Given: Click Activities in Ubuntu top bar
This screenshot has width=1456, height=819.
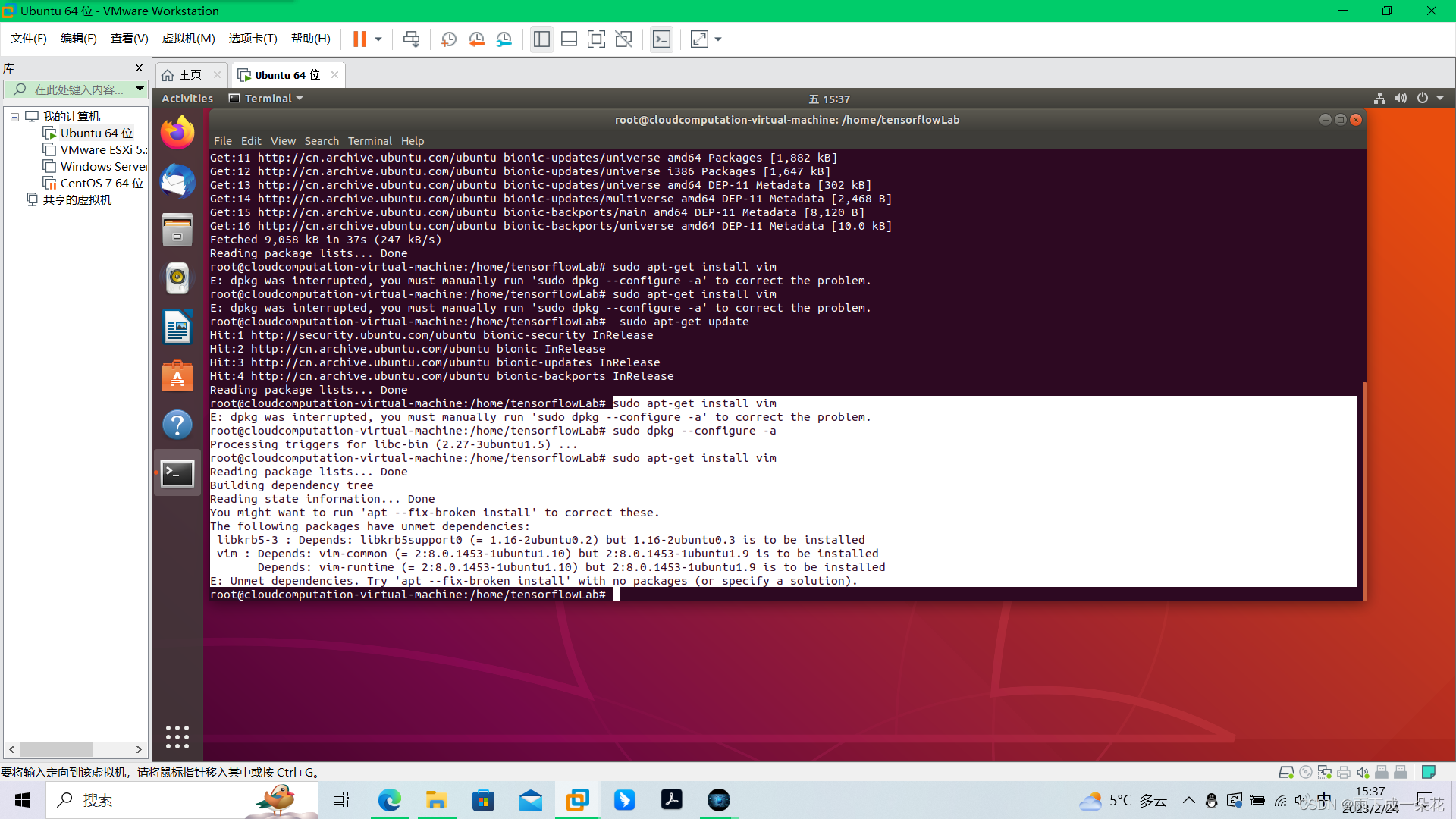Looking at the screenshot, I should pos(187,99).
